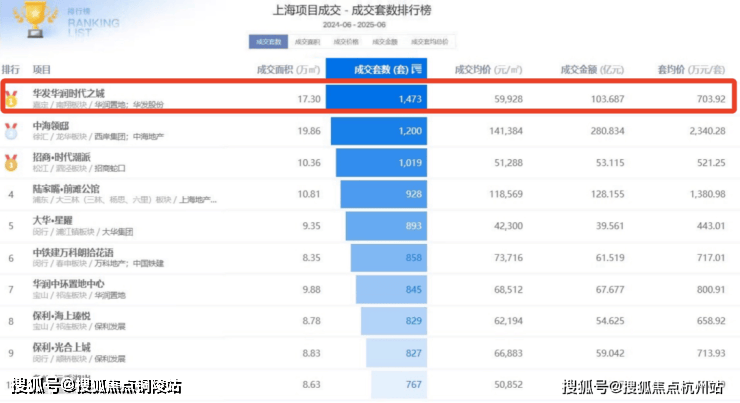Click the sort icon in 成交套数 header
This screenshot has width=740, height=403.
point(418,70)
